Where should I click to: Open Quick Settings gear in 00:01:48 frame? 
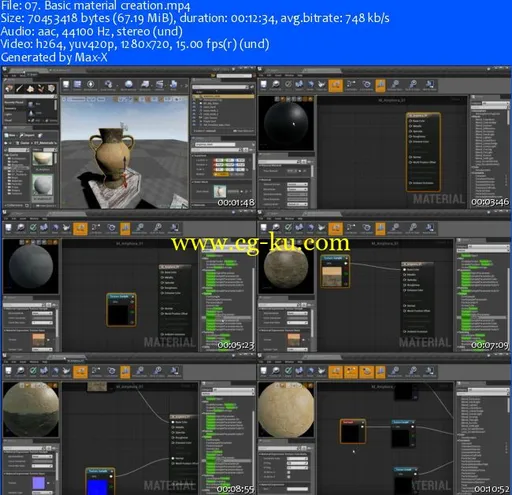click(108, 85)
